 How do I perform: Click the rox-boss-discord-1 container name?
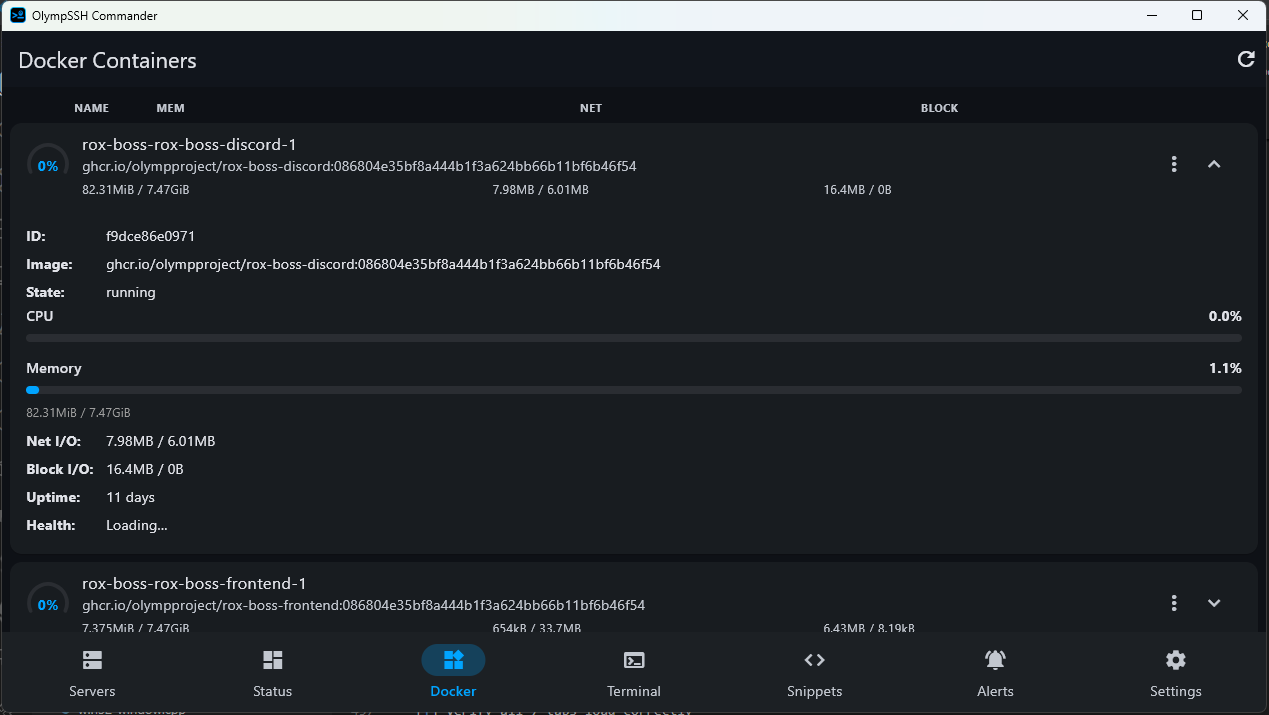coord(189,145)
